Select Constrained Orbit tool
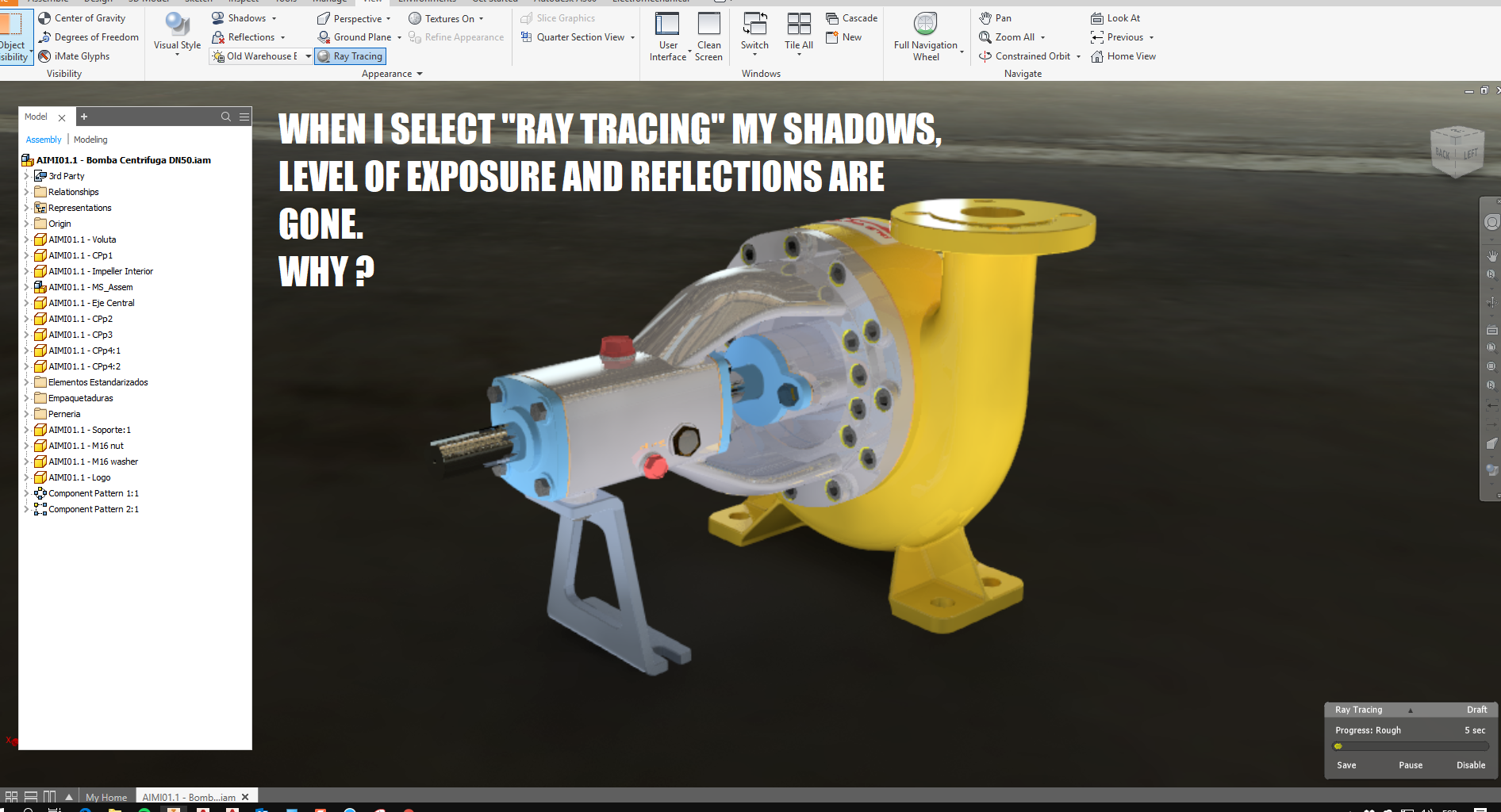Screen dimensions: 1501x812 coord(1024,56)
